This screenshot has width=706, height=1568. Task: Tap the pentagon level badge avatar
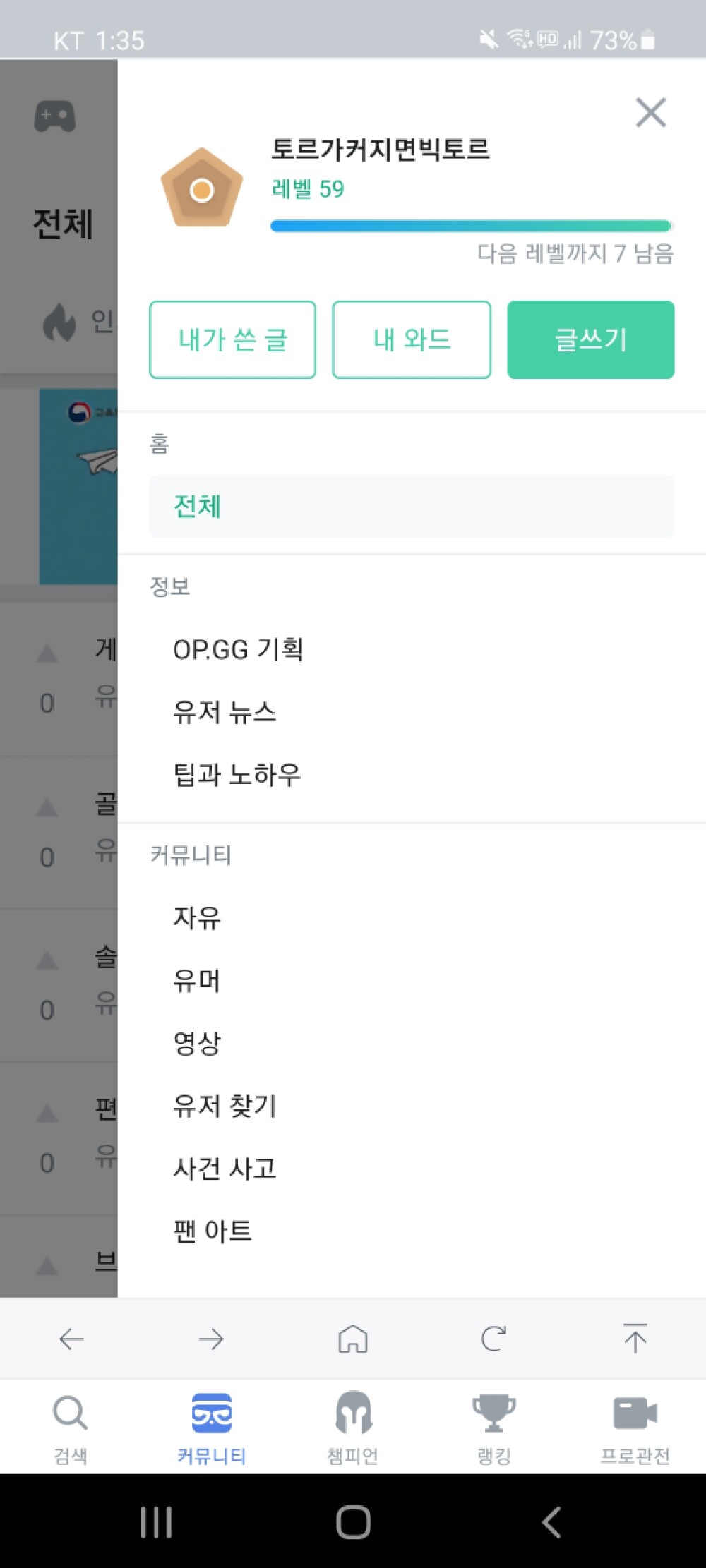[x=202, y=188]
